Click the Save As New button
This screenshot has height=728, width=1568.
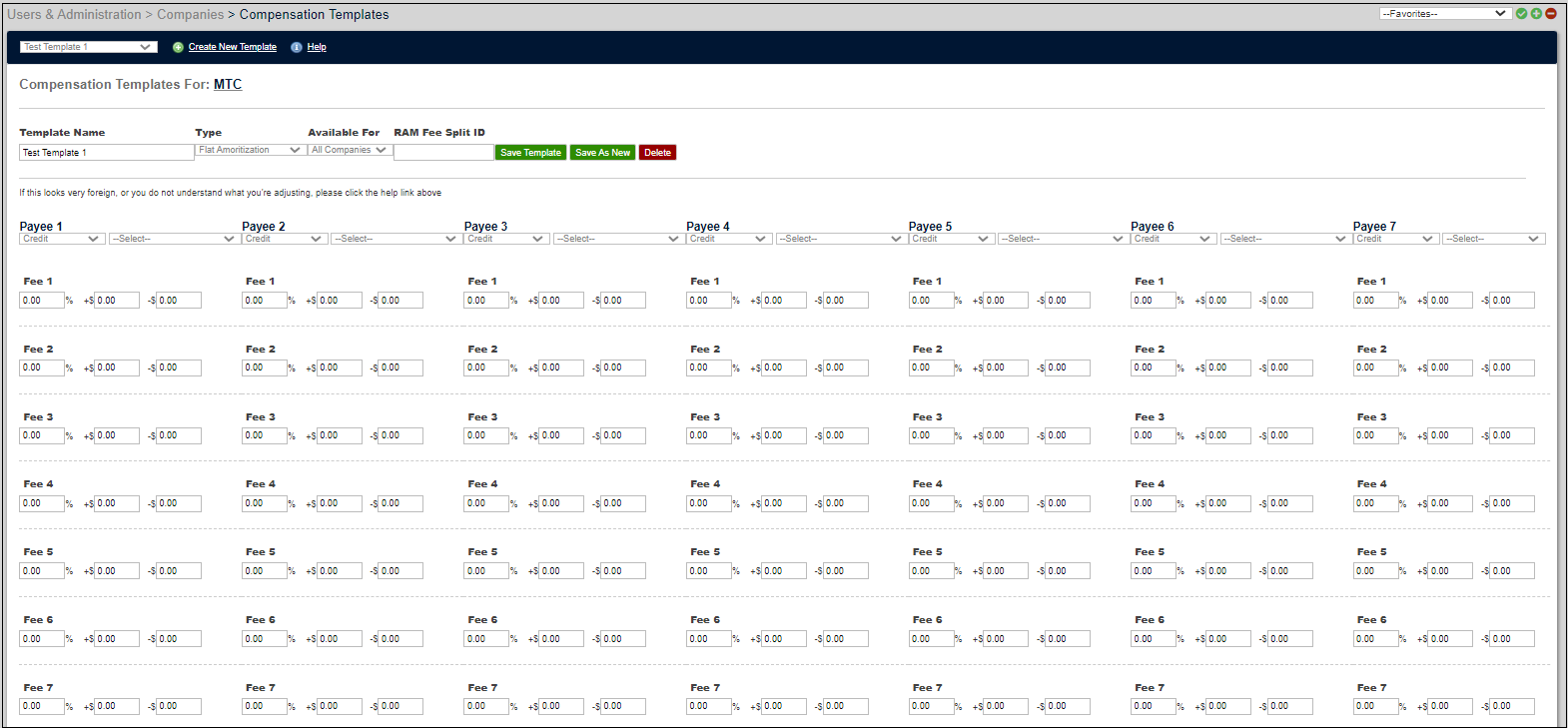(x=602, y=153)
